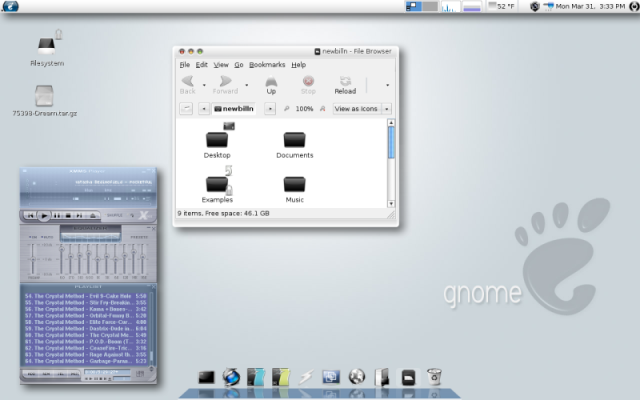640x400 pixels.
Task: Click the XMMS X logo button
Action: pyautogui.click(x=144, y=215)
